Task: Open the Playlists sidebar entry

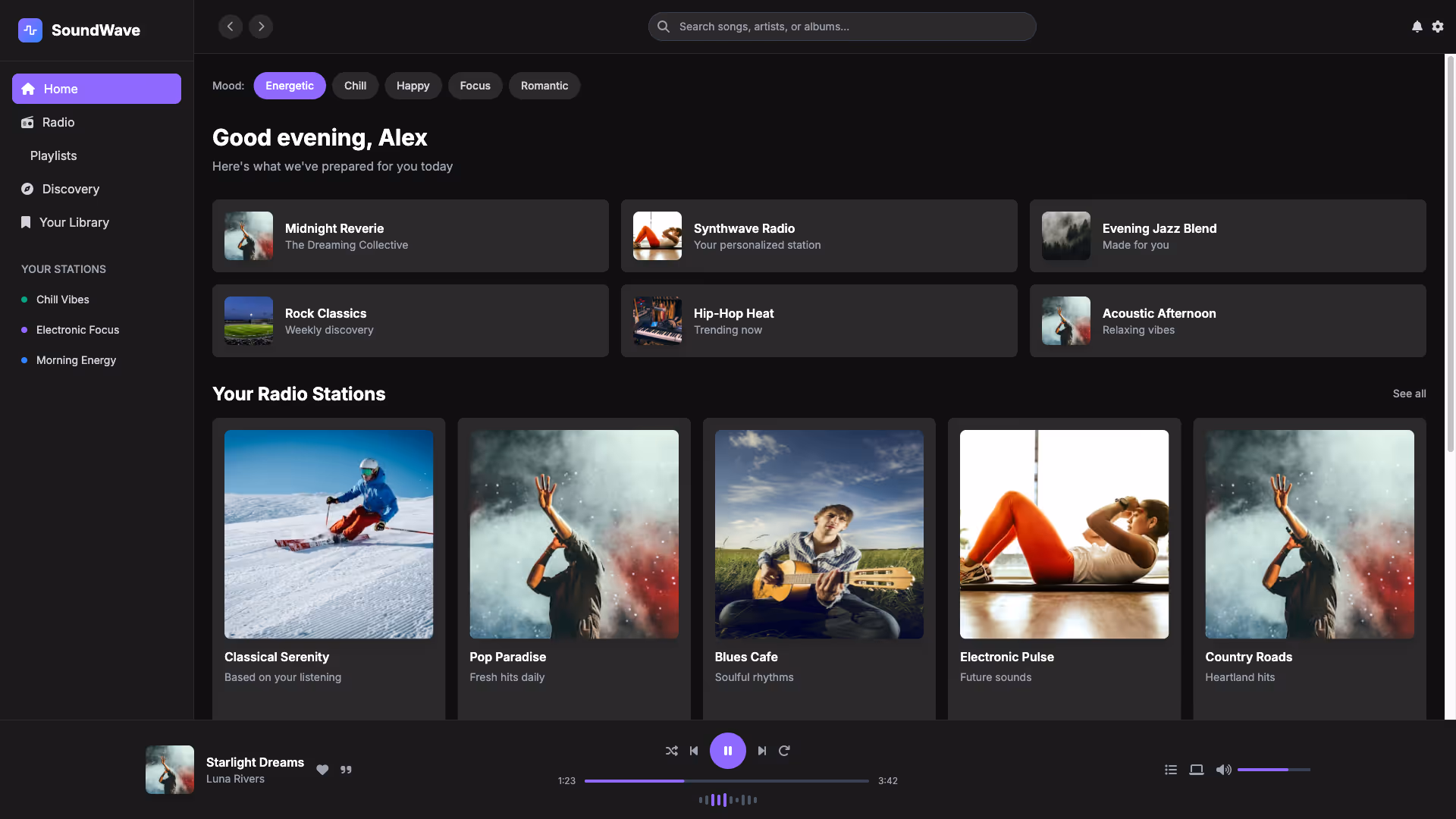Action: pos(53,155)
